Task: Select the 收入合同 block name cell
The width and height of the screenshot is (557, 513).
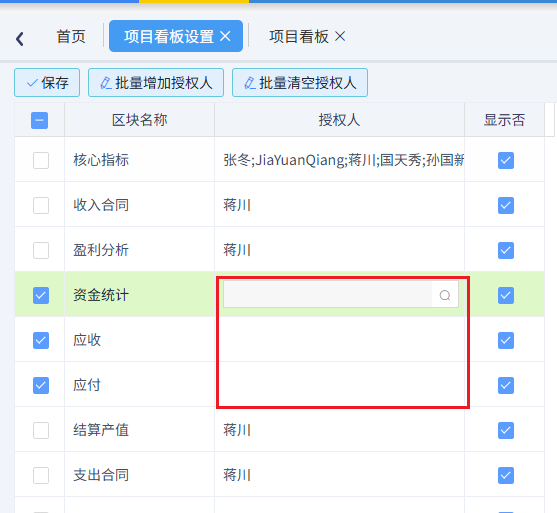Action: click(140, 205)
